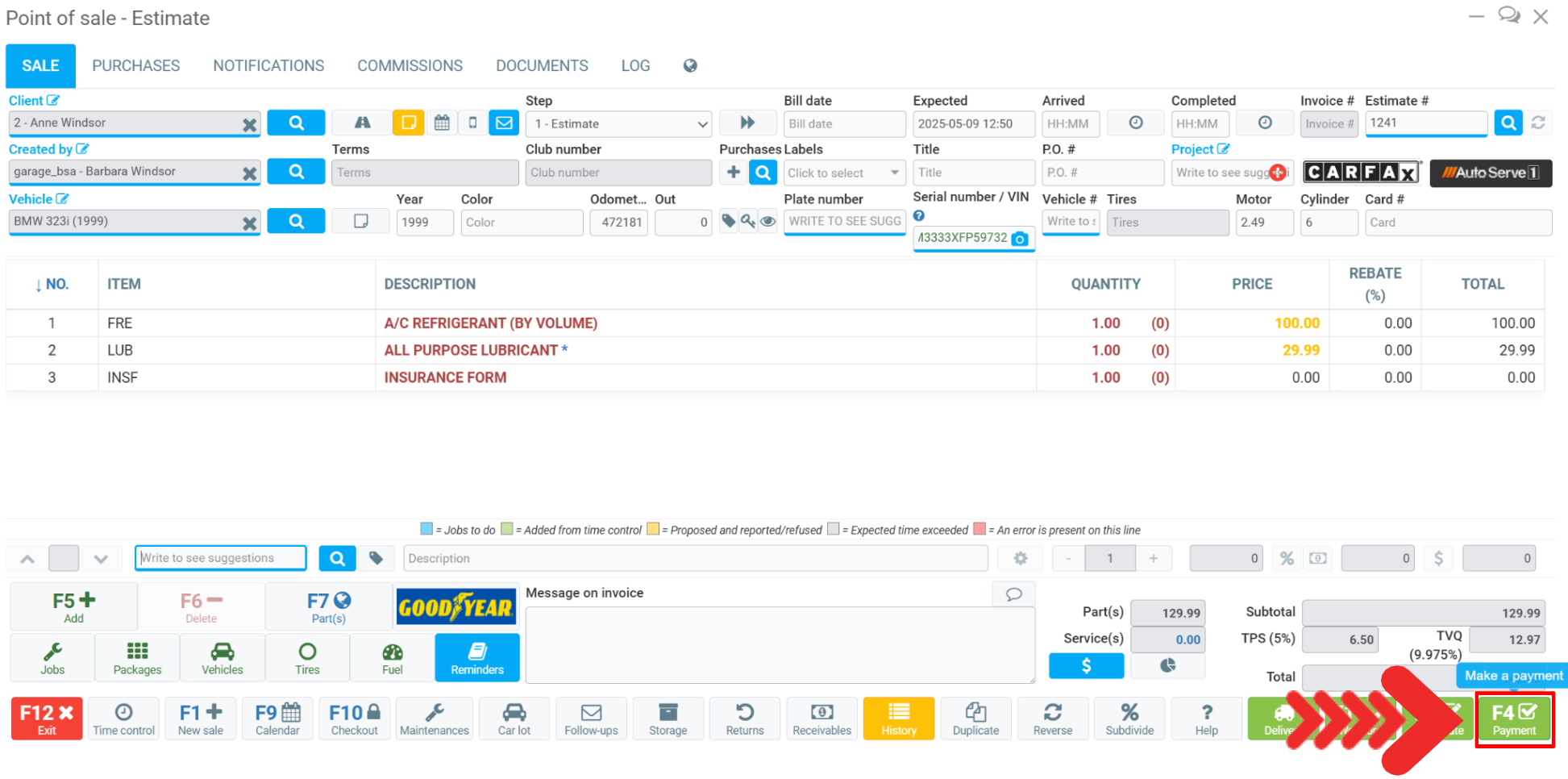This screenshot has width=1568, height=779.
Task: Open the CARFAX vehicle report
Action: 1360,173
